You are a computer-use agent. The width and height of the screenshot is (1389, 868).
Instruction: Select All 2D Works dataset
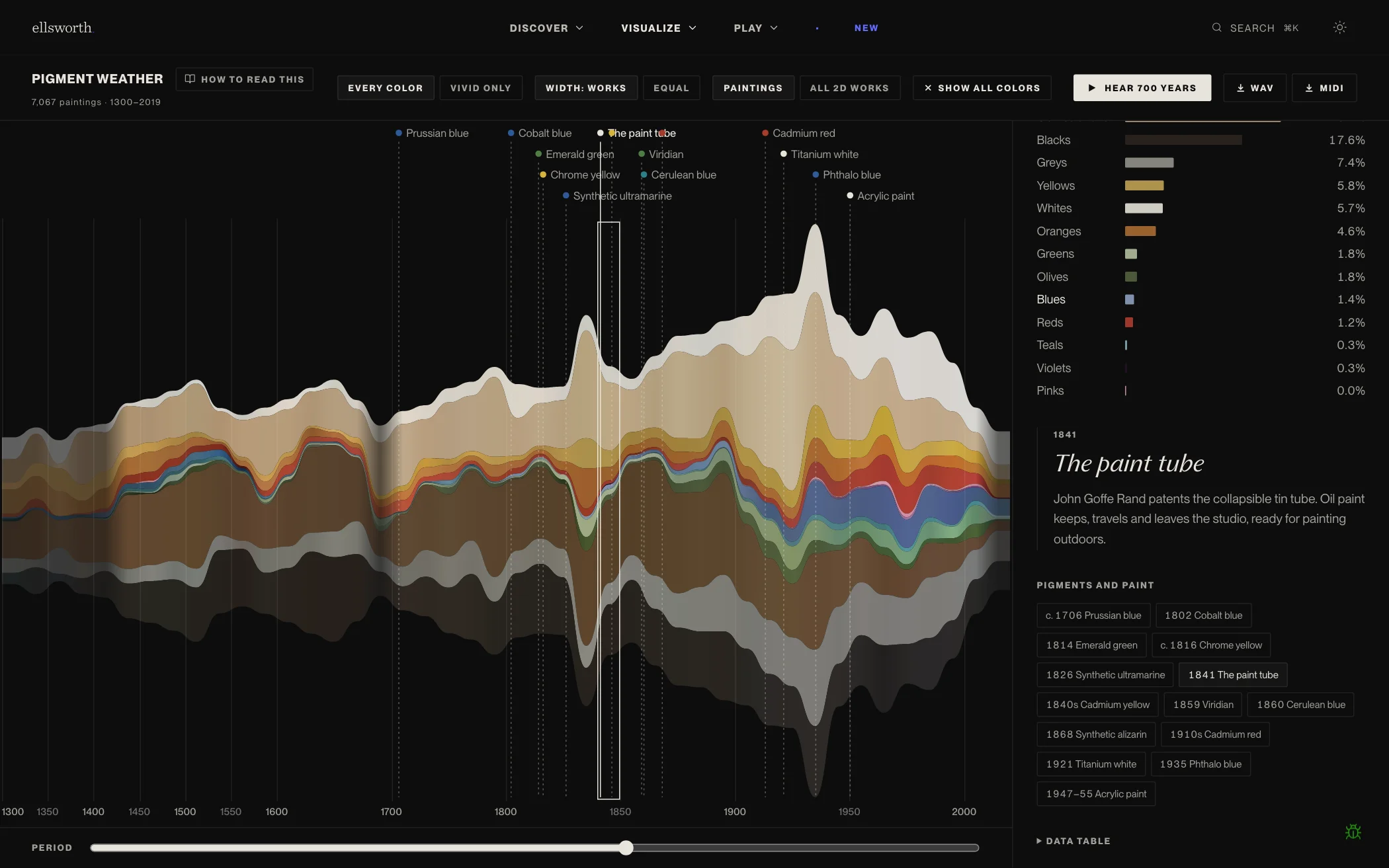849,88
